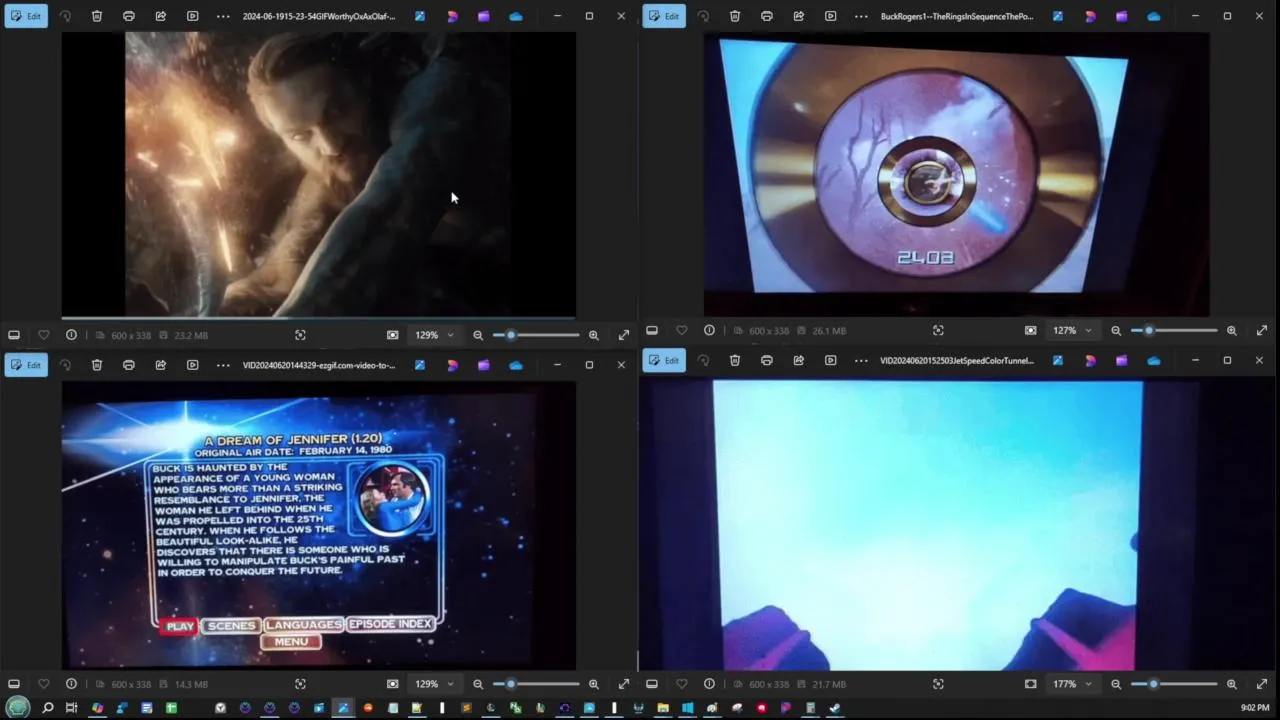
Task: Click Edit in the JetSpeedColorTunnel window
Action: click(663, 360)
